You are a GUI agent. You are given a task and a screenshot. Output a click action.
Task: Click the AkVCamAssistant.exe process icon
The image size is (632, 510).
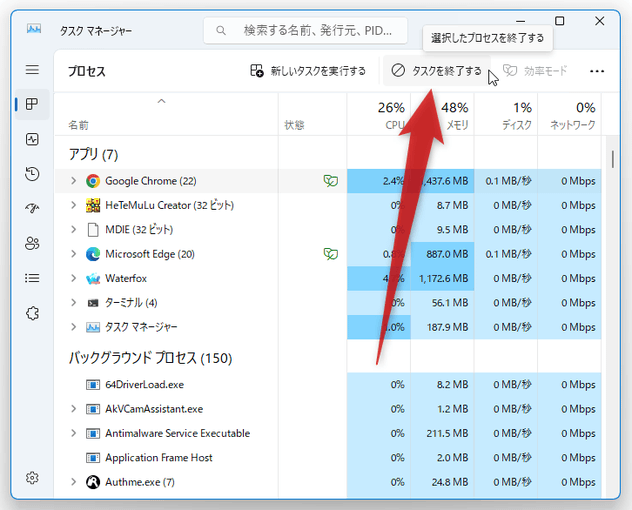(93, 409)
